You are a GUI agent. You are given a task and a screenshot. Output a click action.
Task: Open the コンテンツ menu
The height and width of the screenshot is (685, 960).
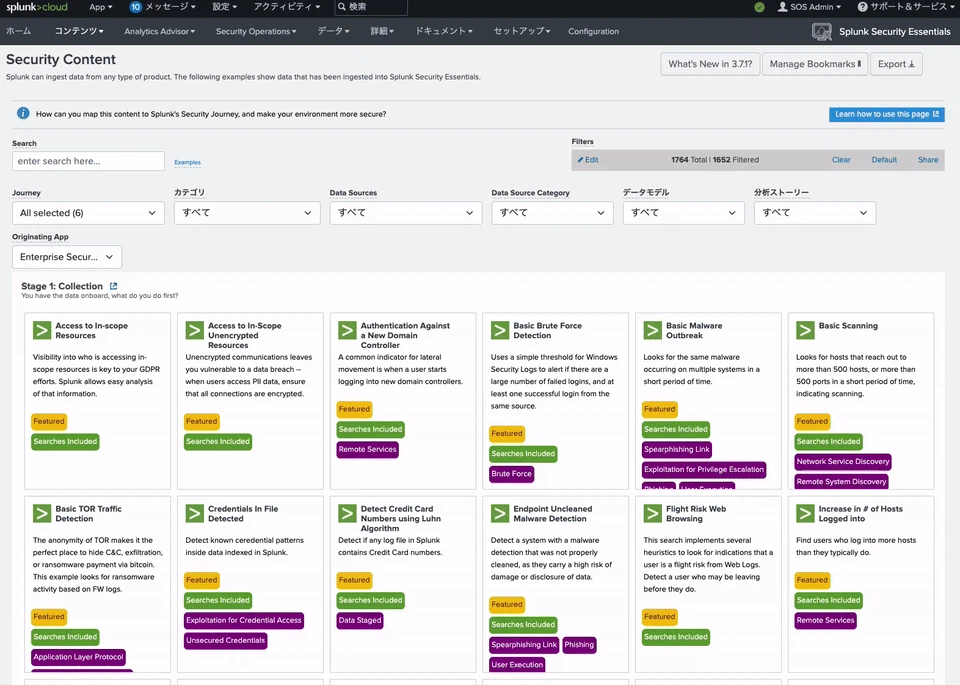click(x=79, y=31)
